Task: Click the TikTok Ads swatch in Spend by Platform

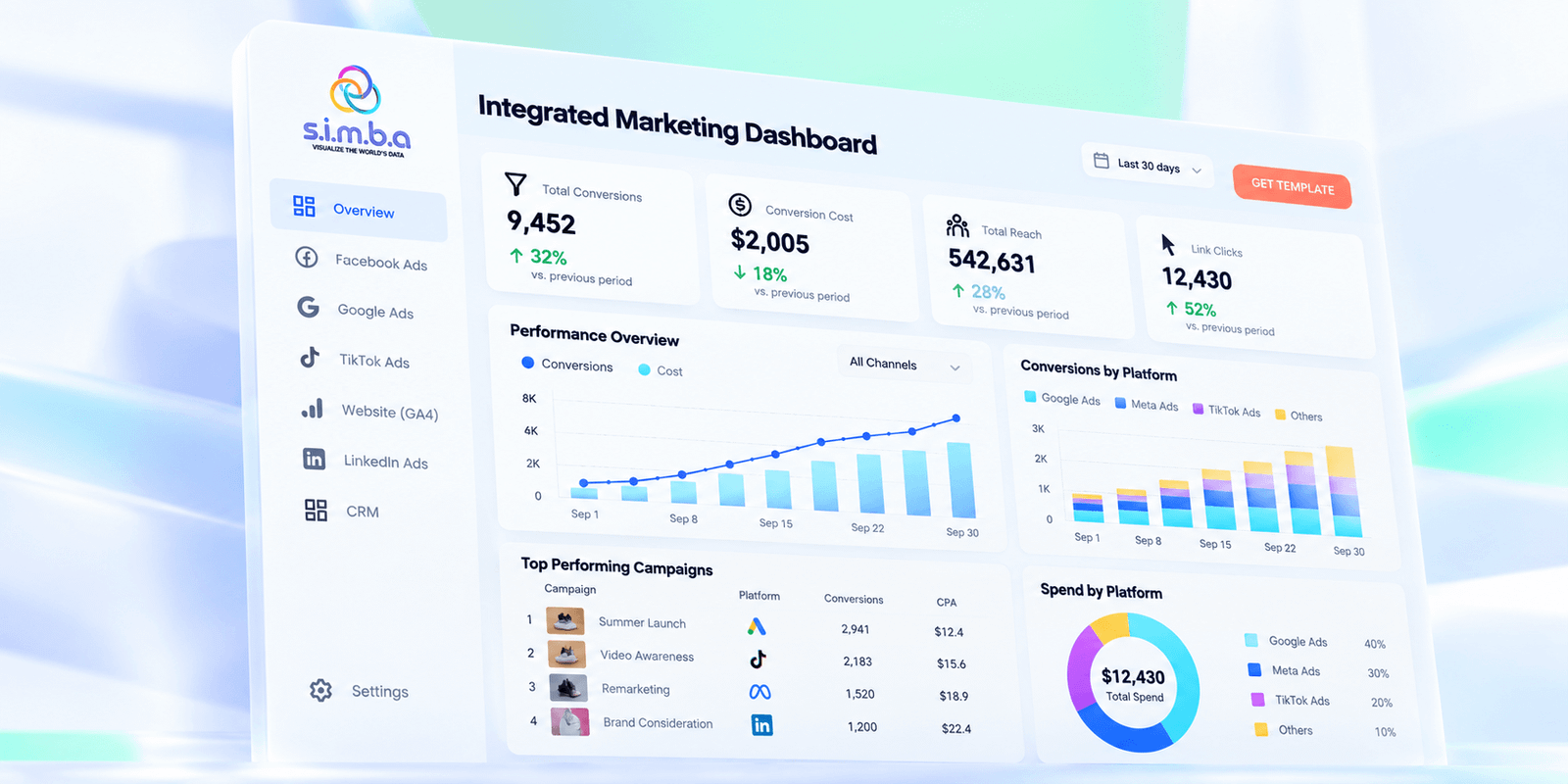Action: coord(1257,700)
